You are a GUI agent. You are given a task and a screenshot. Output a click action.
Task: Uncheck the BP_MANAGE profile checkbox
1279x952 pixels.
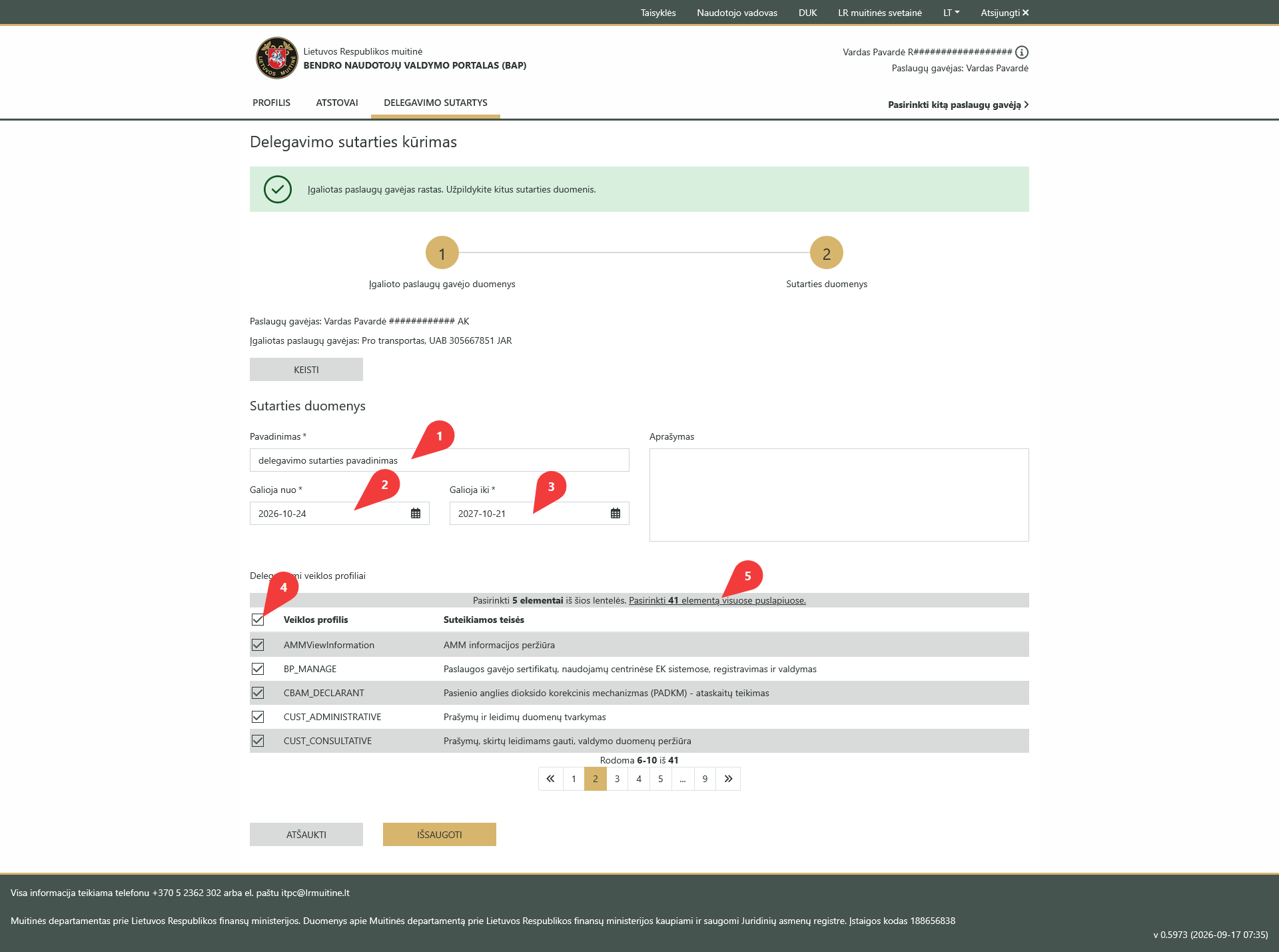point(258,669)
